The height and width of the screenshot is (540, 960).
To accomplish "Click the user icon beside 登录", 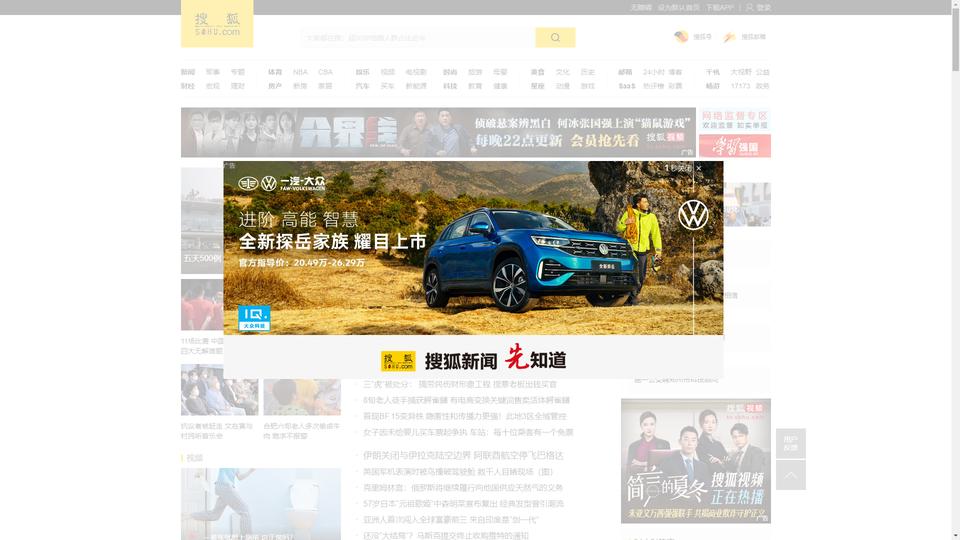I will pos(749,7).
